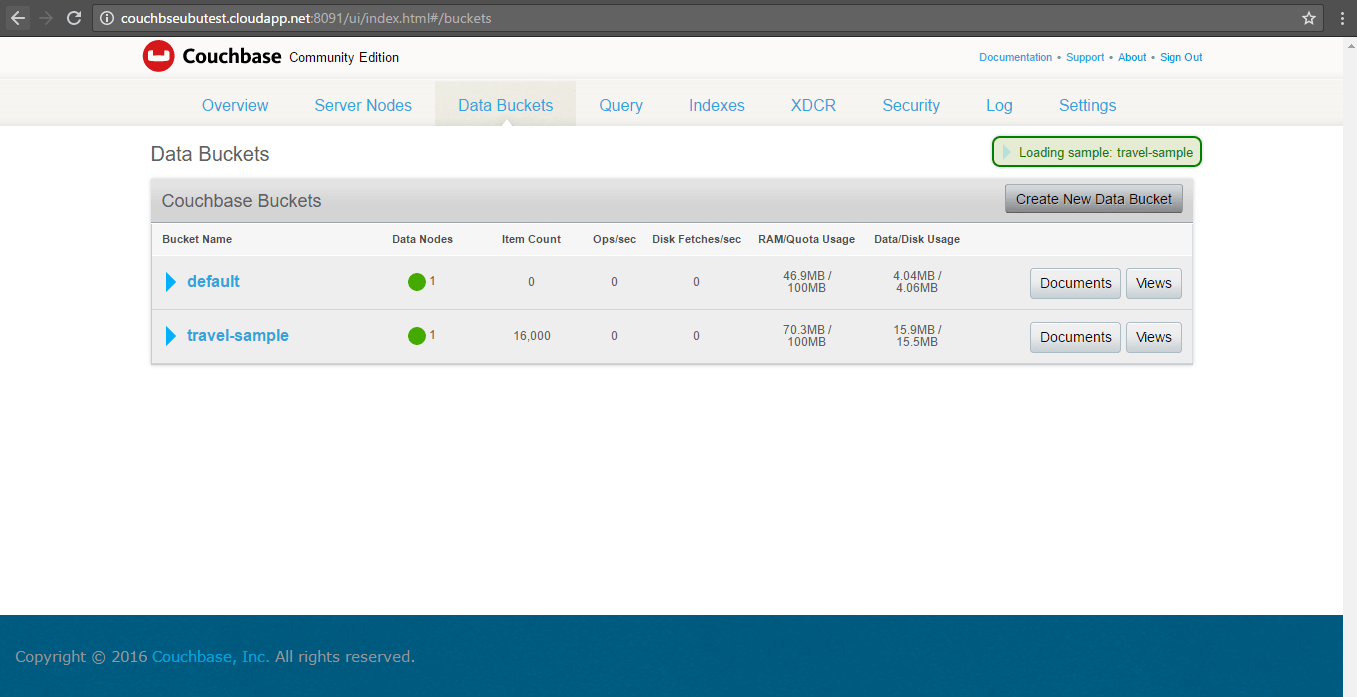Click the travel-sample bucket name
Viewport: 1357px width, 697px height.
237,335
